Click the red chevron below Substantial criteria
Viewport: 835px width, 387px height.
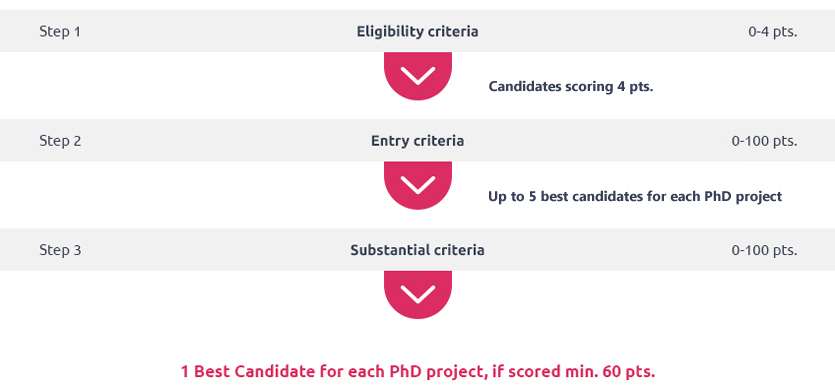click(418, 294)
